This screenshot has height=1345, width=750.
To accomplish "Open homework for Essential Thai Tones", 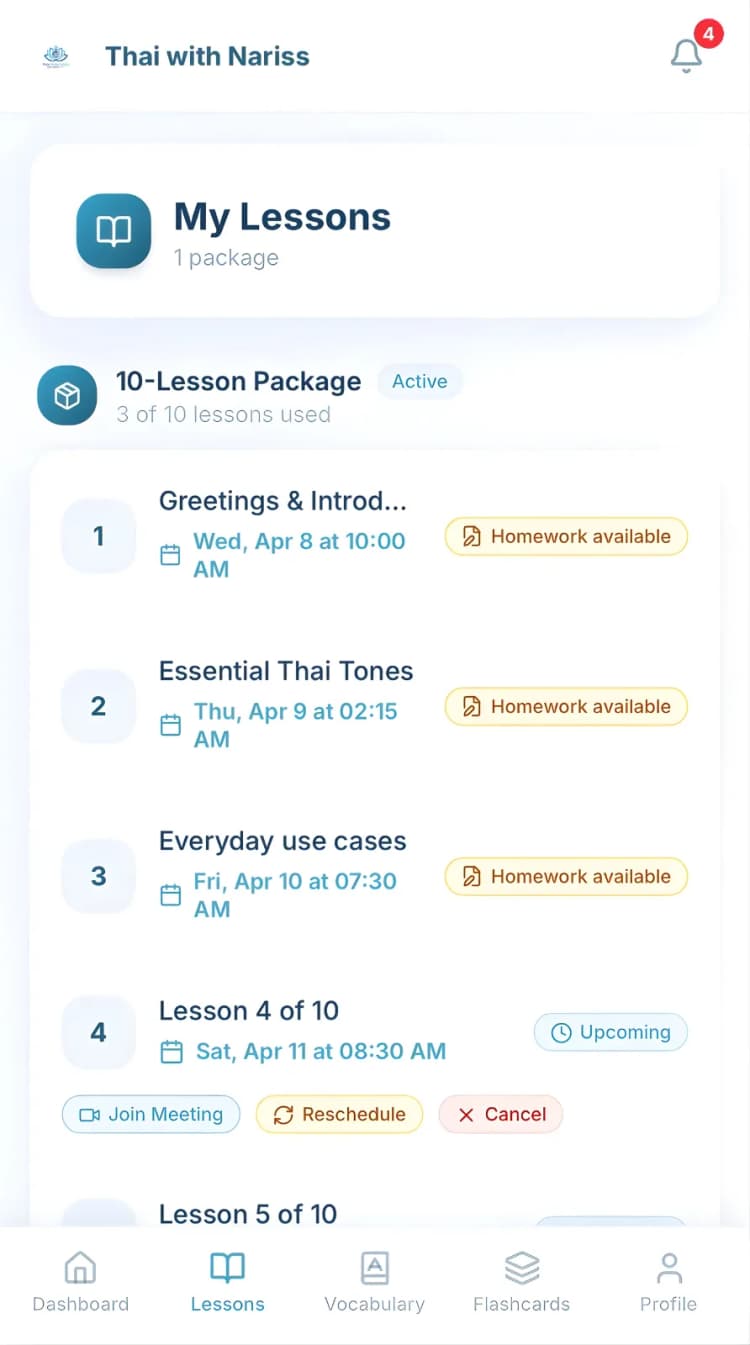I will [565, 706].
